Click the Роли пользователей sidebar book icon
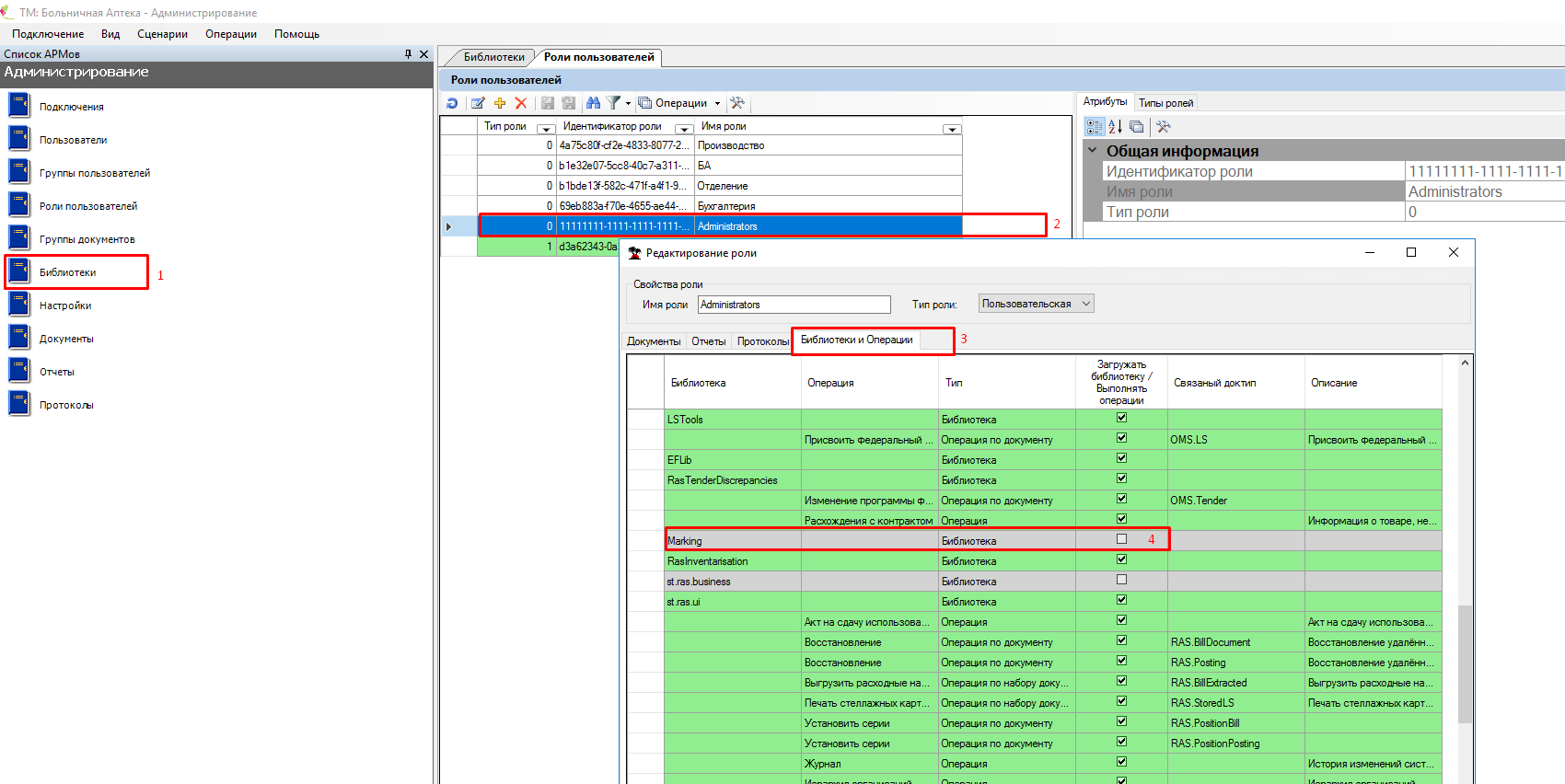This screenshot has height=784, width=1565. pyautogui.click(x=19, y=205)
